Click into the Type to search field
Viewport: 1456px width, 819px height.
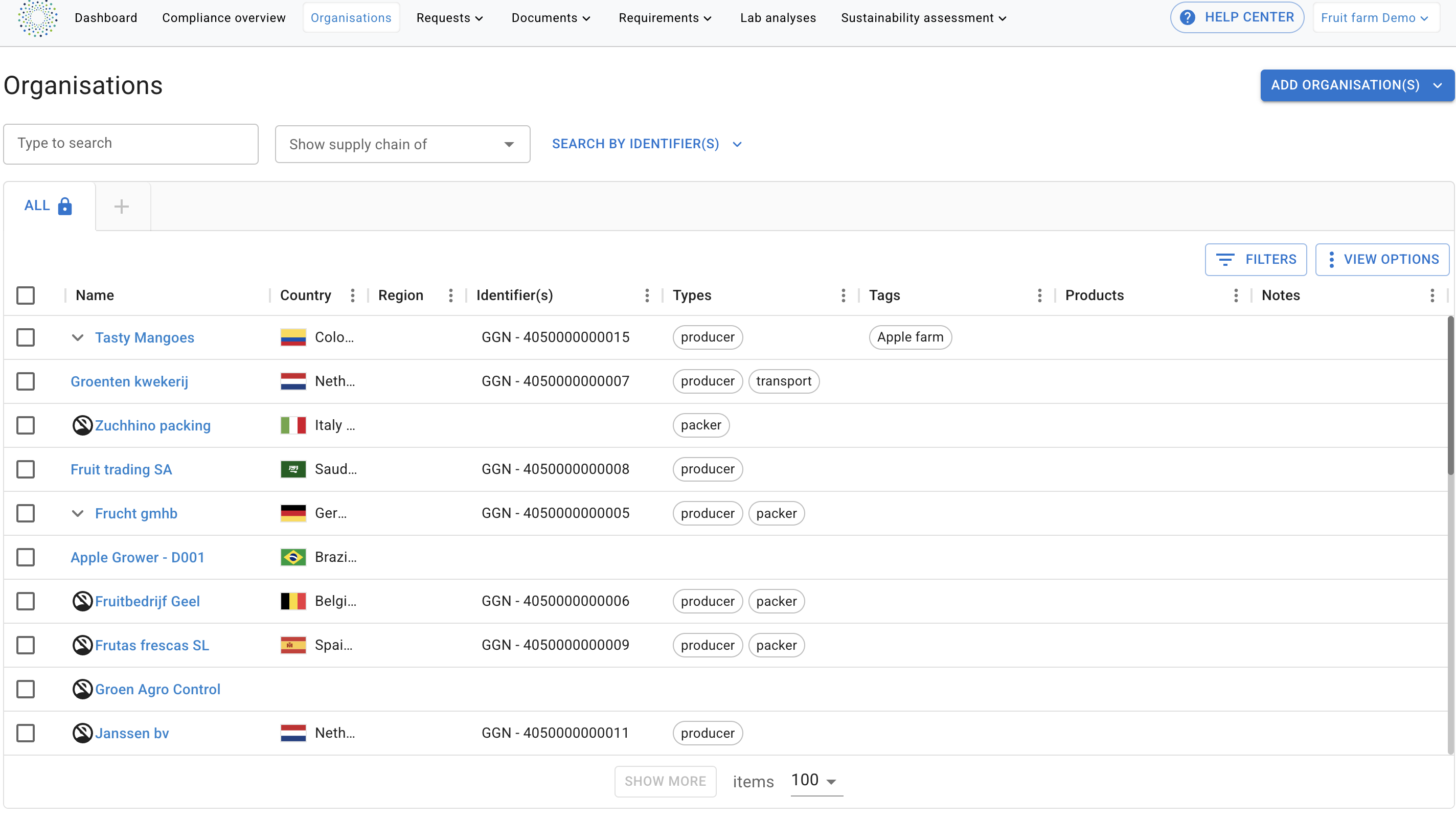(130, 144)
